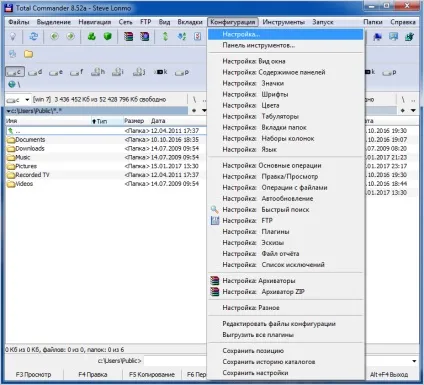Click the archive icon with purple disc
This screenshot has width=424, height=385.
point(144,36)
